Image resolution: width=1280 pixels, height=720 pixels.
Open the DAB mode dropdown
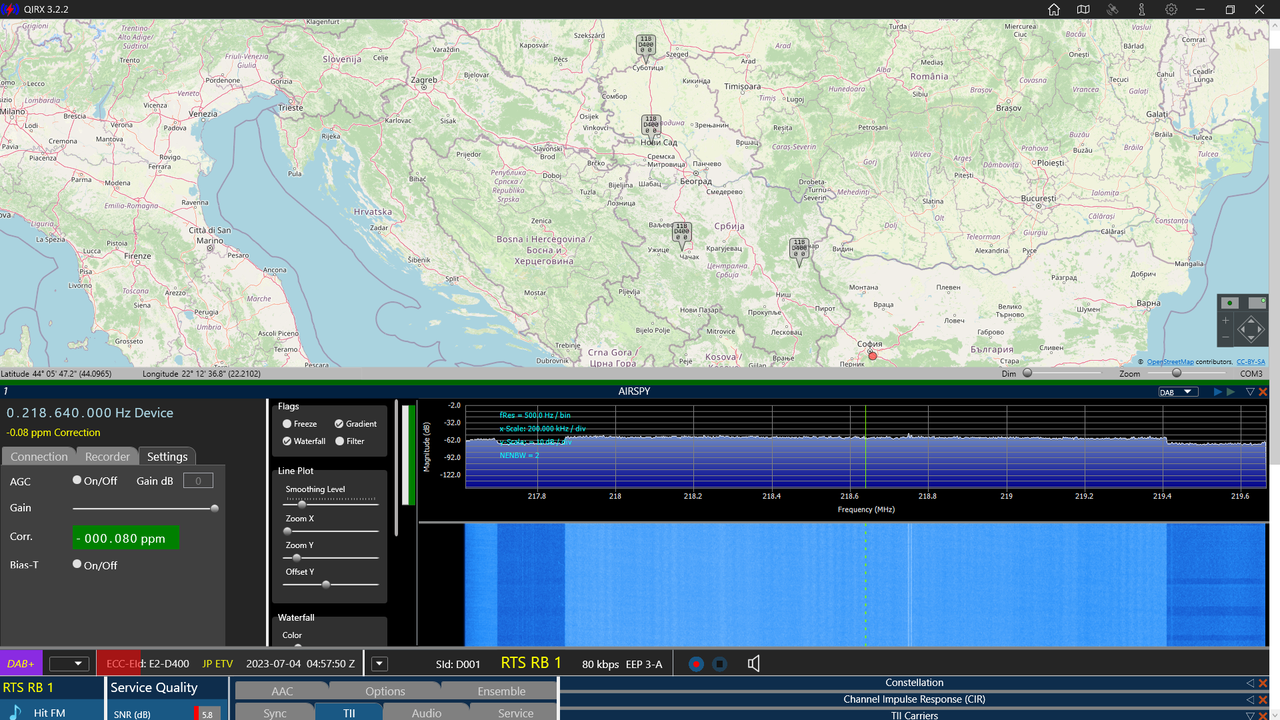(x=1176, y=392)
